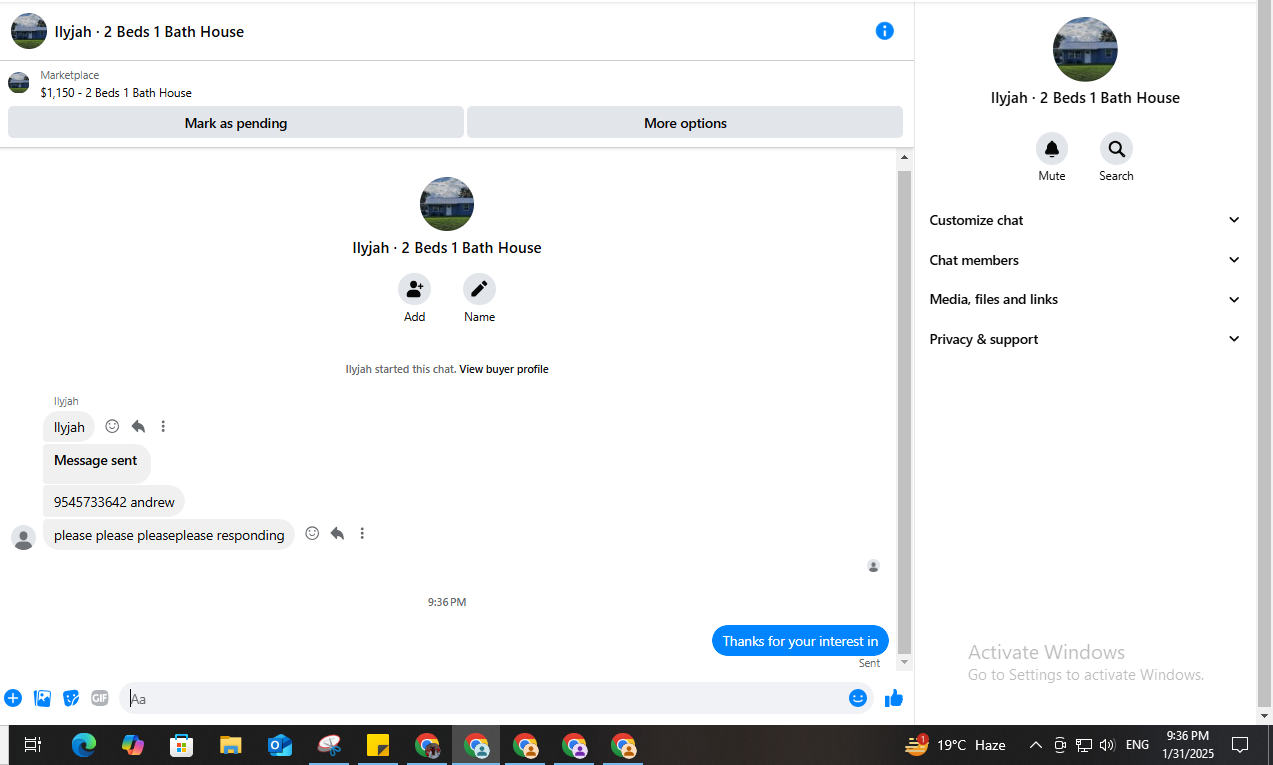
Task: Launch Copilot from the taskbar
Action: point(133,745)
